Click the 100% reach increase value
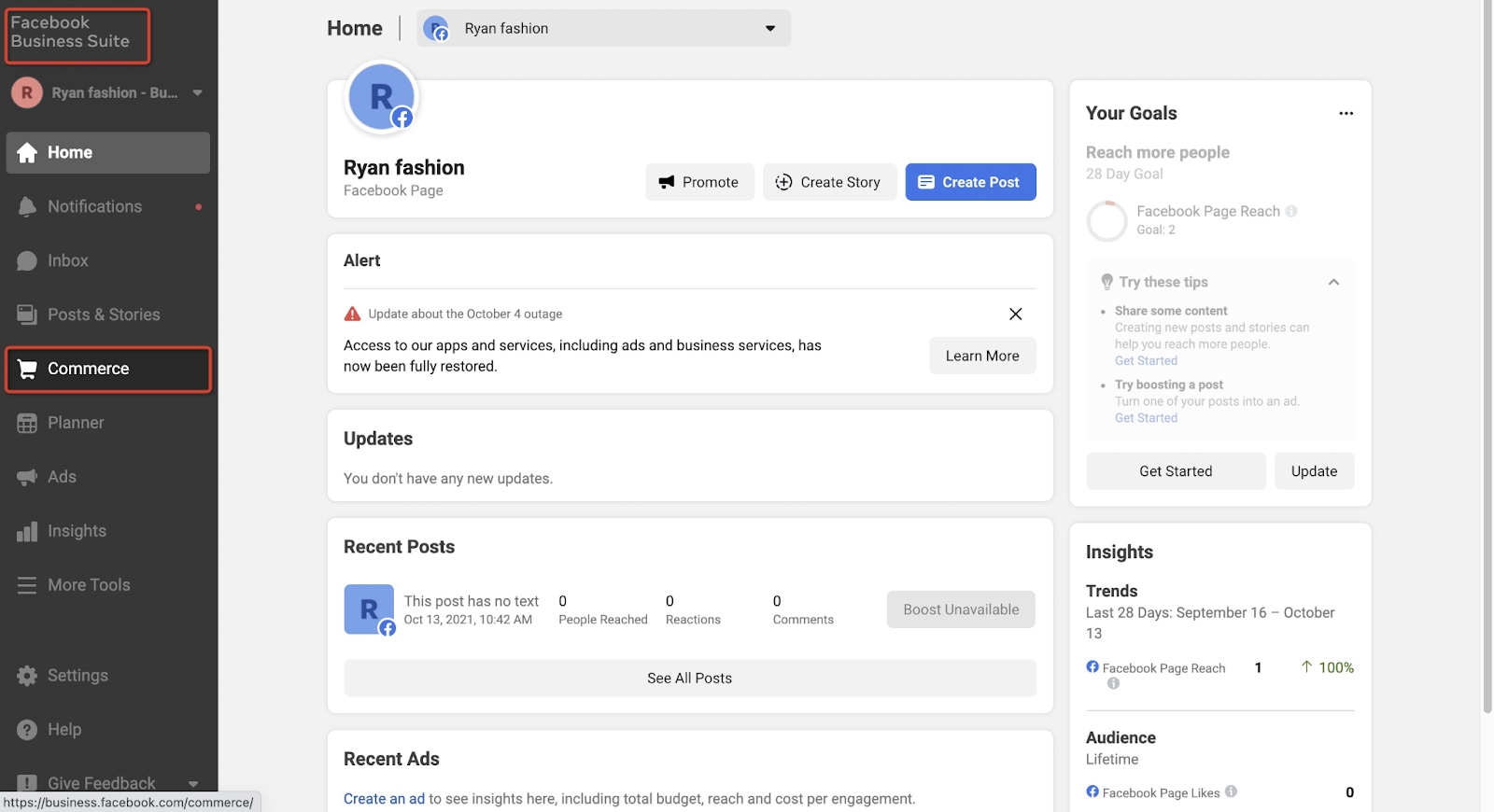The height and width of the screenshot is (812, 1494). [1335, 667]
